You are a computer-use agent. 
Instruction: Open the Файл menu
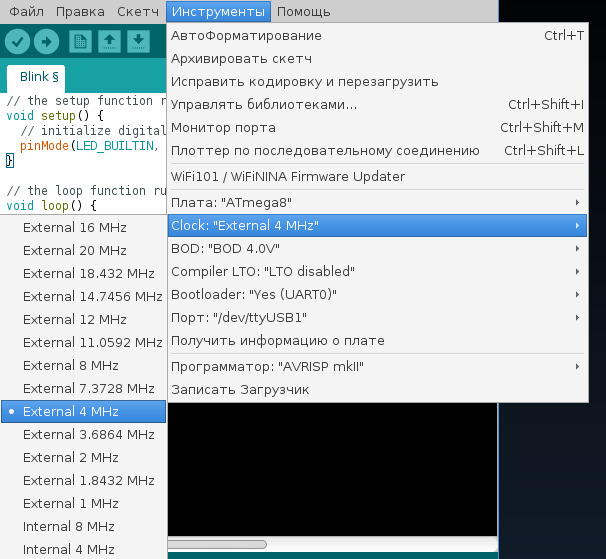(26, 11)
